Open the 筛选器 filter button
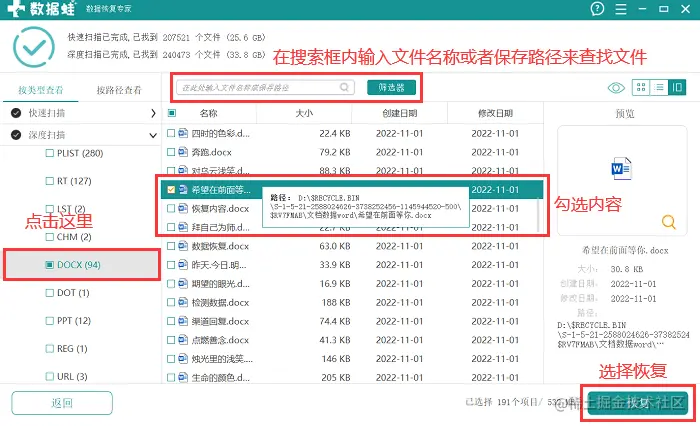Image resolution: width=700 pixels, height=426 pixels. 392,88
